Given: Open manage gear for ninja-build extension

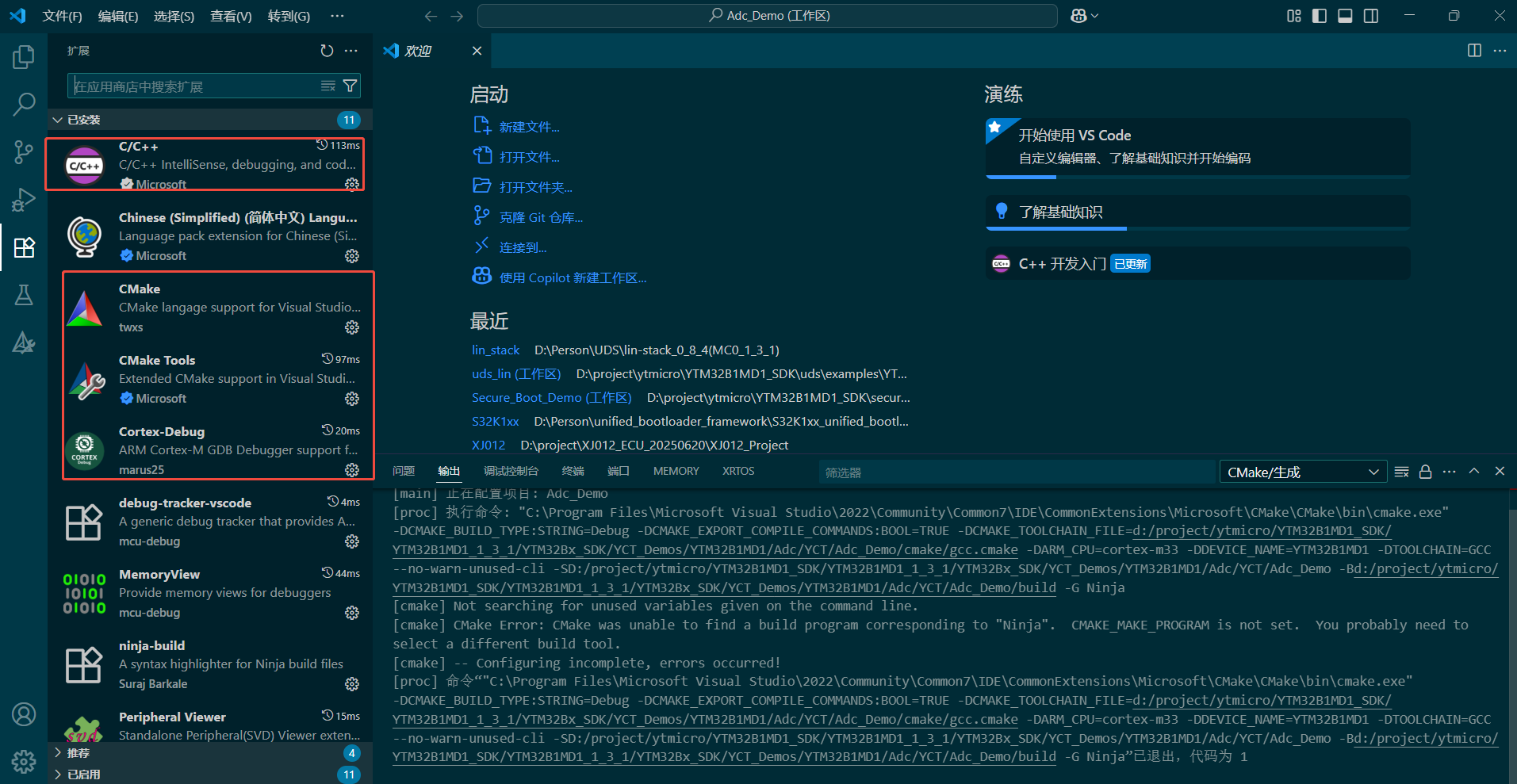Looking at the screenshot, I should tap(352, 684).
